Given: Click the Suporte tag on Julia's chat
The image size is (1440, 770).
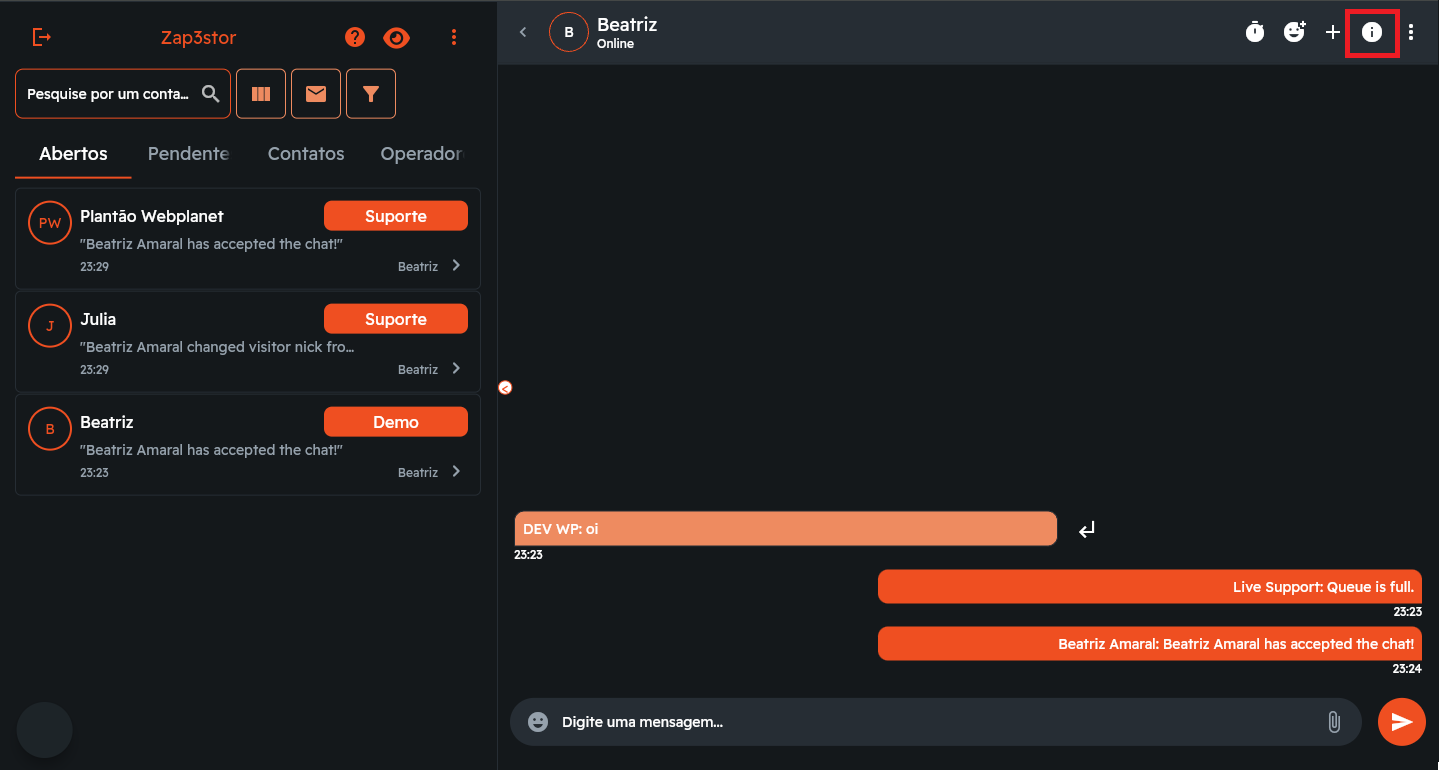Looking at the screenshot, I should 396,319.
